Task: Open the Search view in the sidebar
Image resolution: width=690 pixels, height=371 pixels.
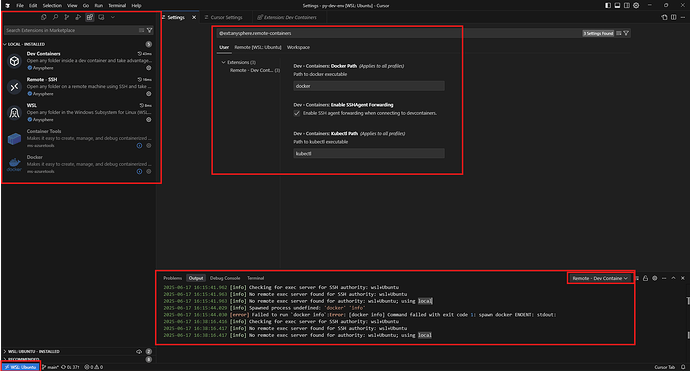Action: (x=55, y=17)
